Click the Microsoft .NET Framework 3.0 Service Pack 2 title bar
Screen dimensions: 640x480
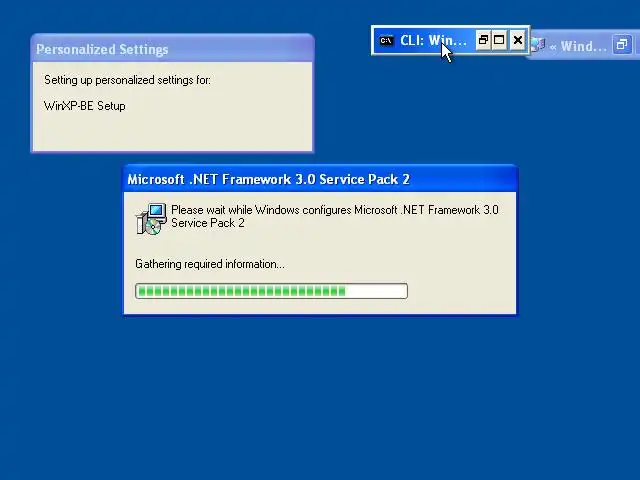click(320, 179)
